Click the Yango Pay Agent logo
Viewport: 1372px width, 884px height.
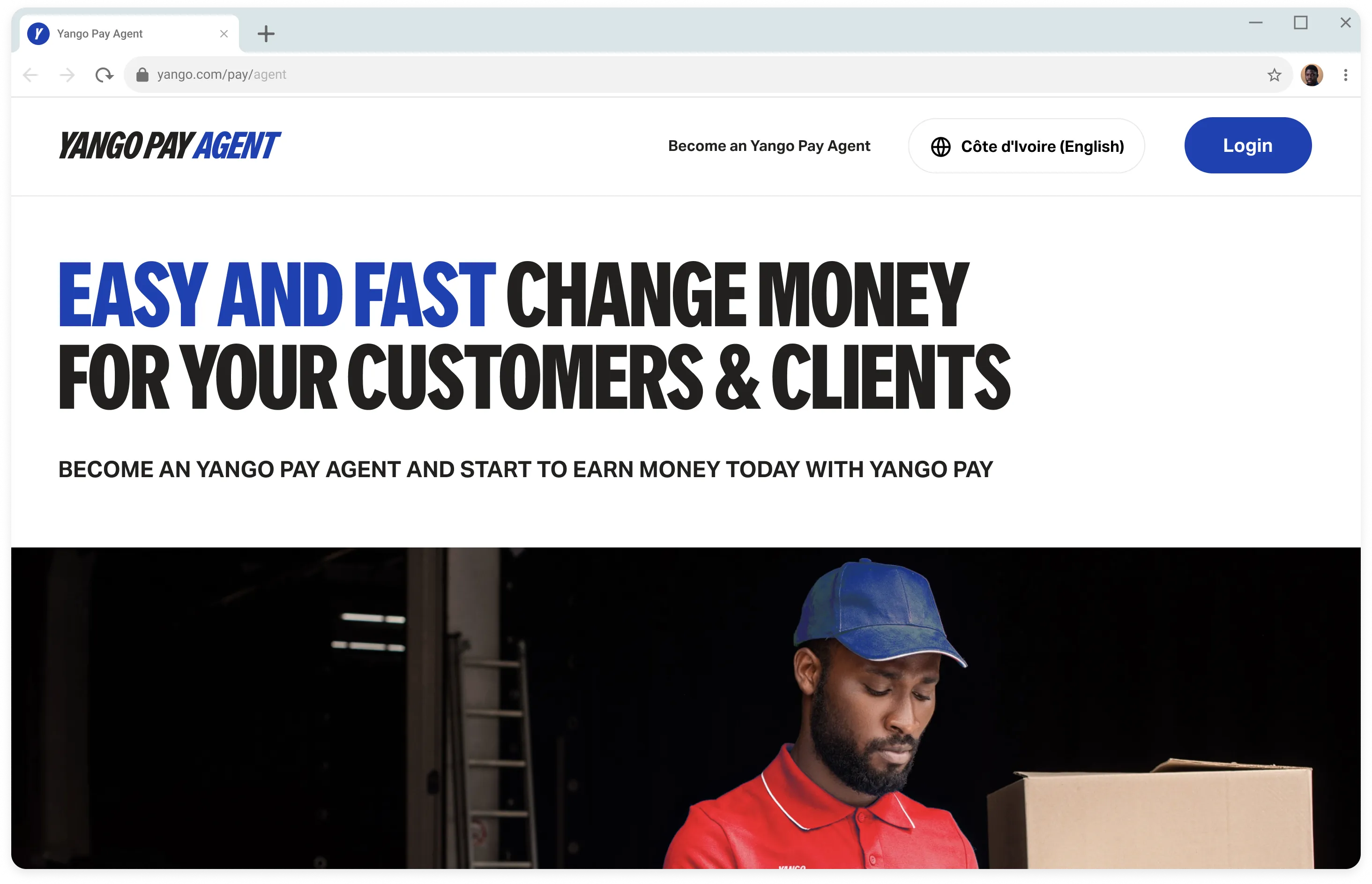pyautogui.click(x=169, y=145)
